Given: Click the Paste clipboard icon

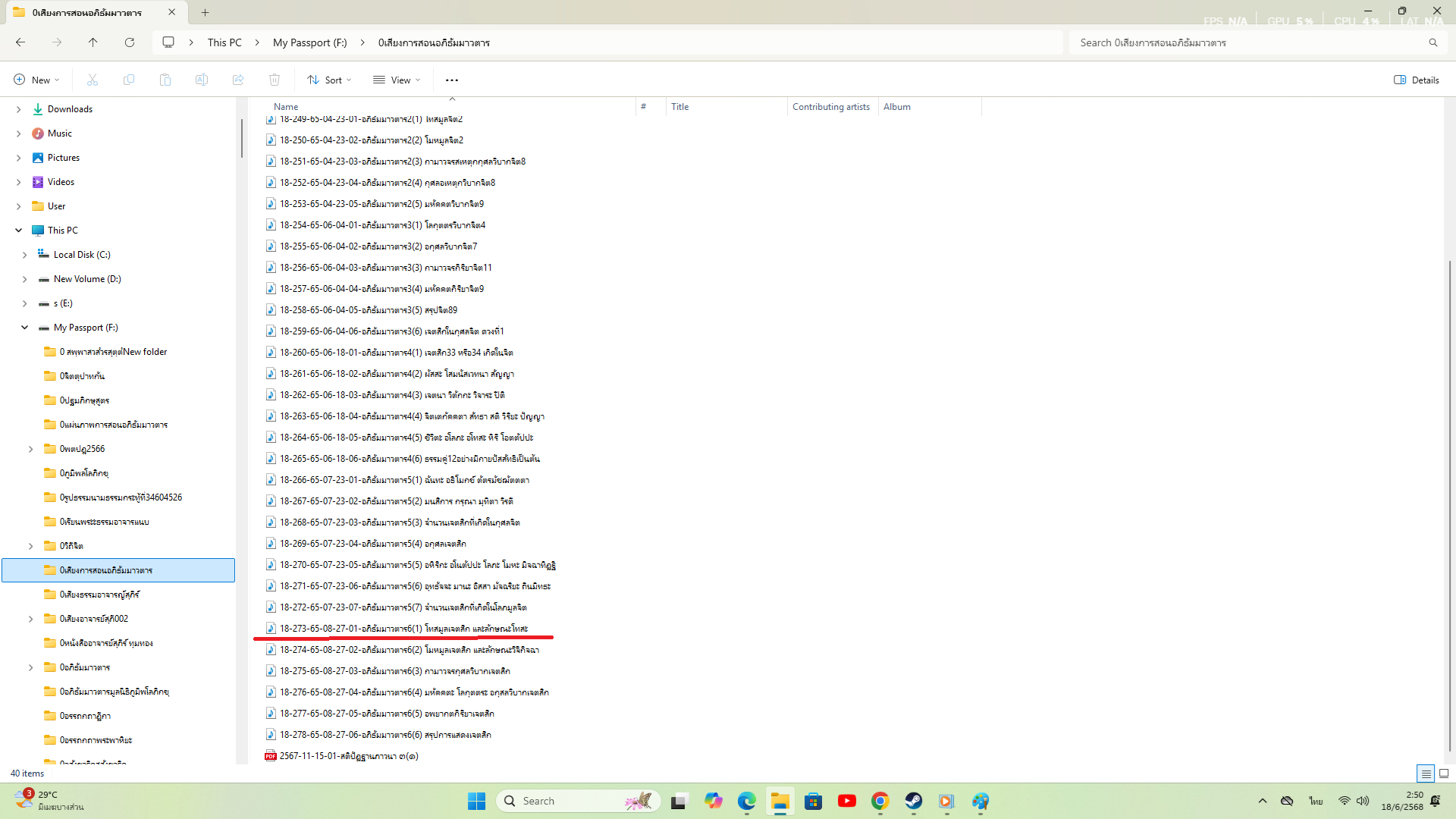Looking at the screenshot, I should point(165,80).
